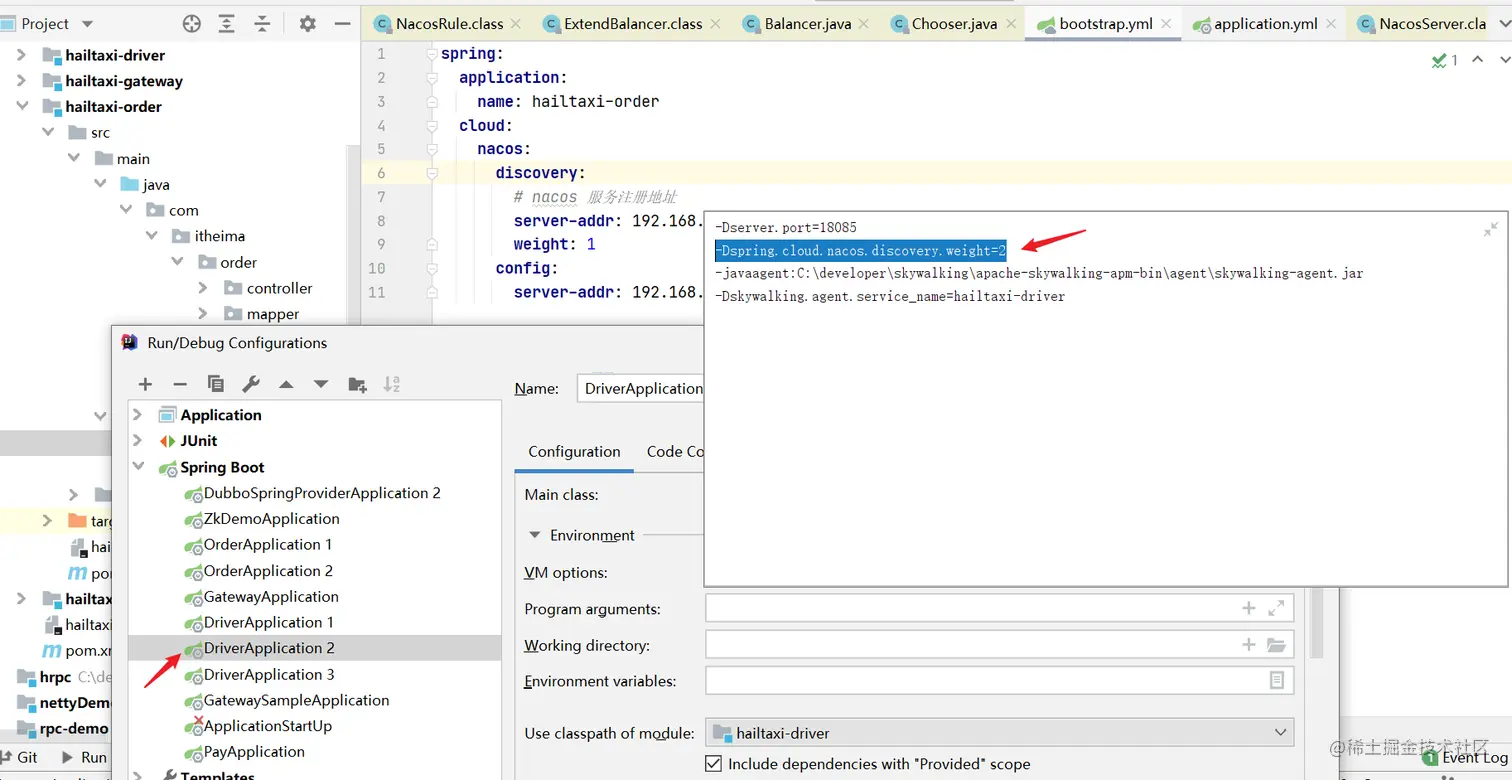1512x780 pixels.
Task: Sort configurations alphabetically icon
Action: pos(392,384)
